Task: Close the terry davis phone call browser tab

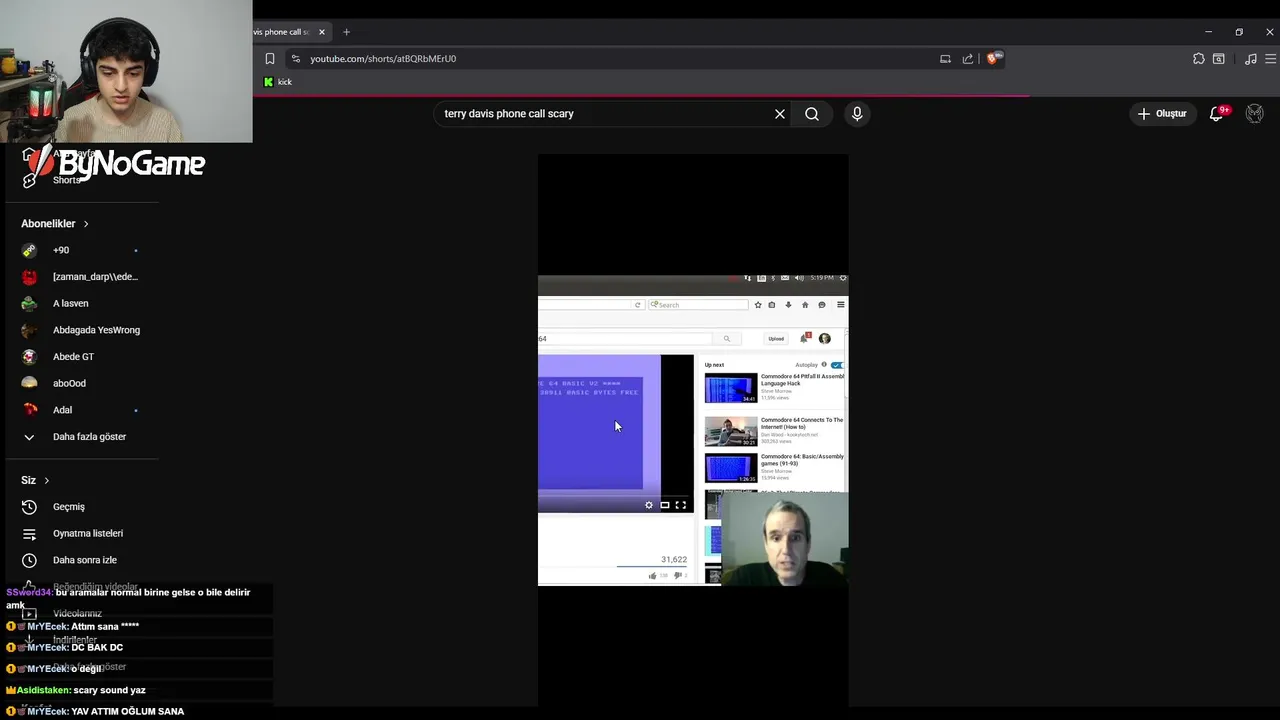Action: pyautogui.click(x=321, y=32)
